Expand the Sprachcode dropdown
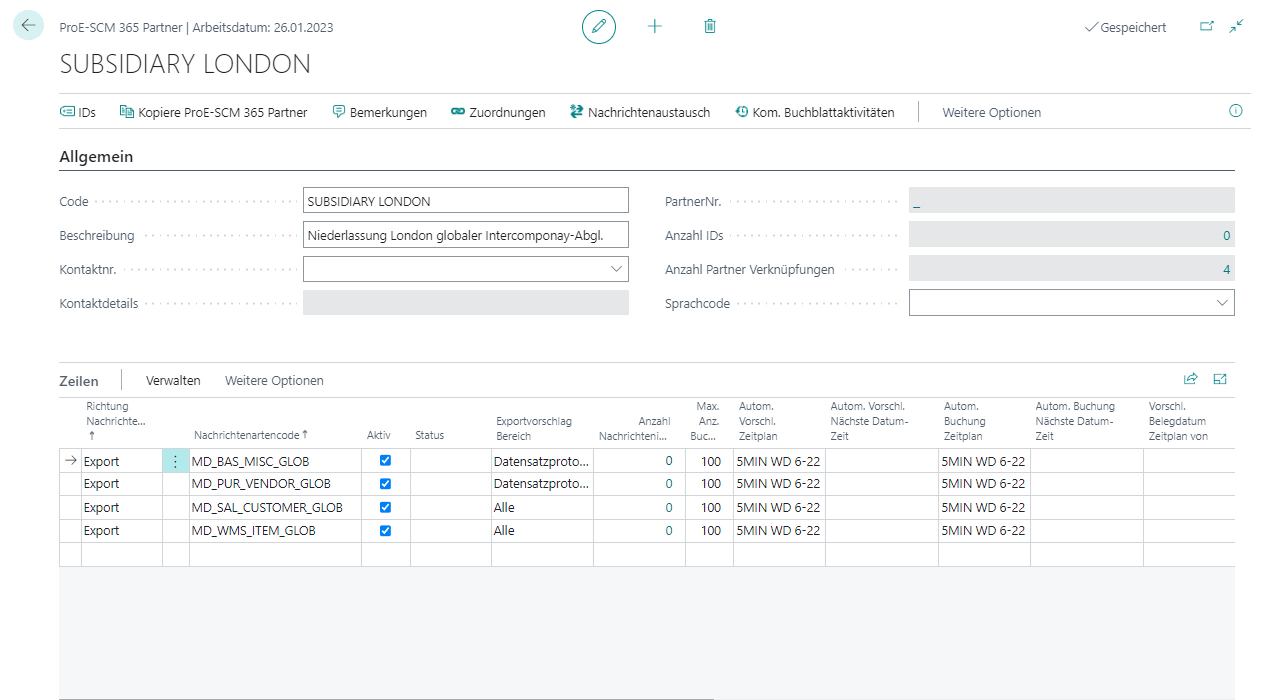The width and height of the screenshot is (1280, 700). tap(1221, 302)
